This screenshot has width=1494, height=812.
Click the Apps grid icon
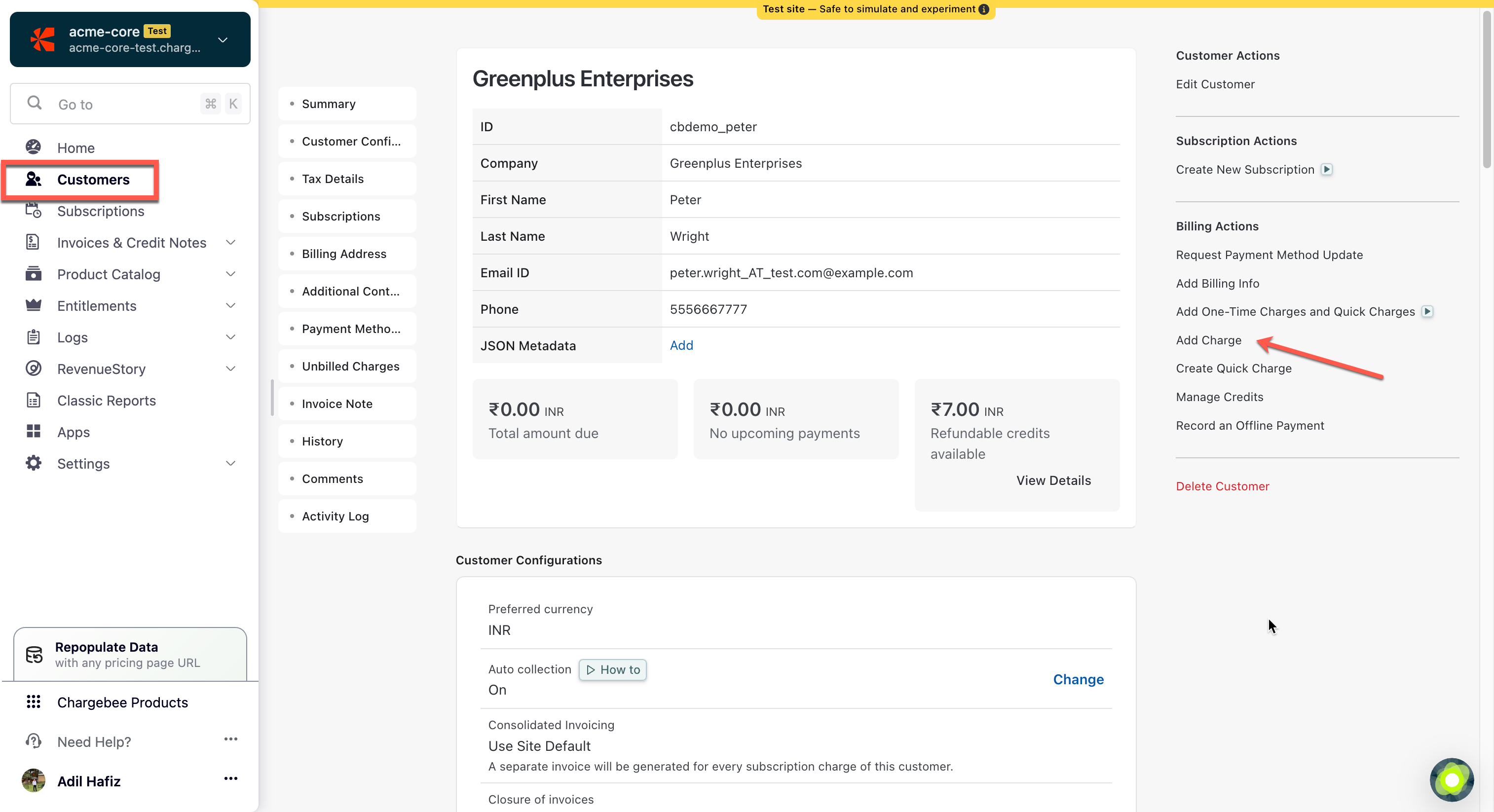pos(33,432)
